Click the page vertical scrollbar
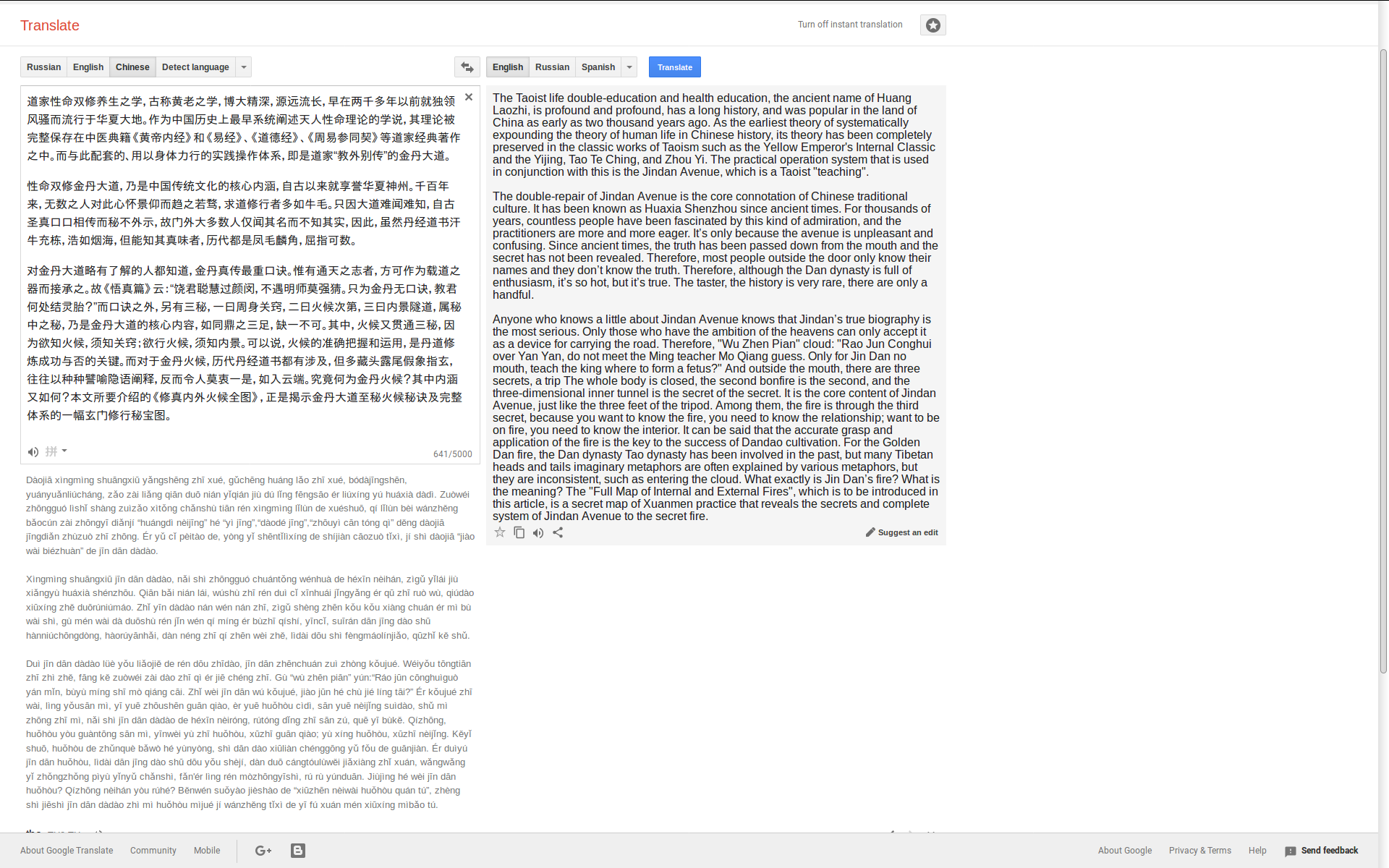1389x868 pixels. (x=1383, y=362)
